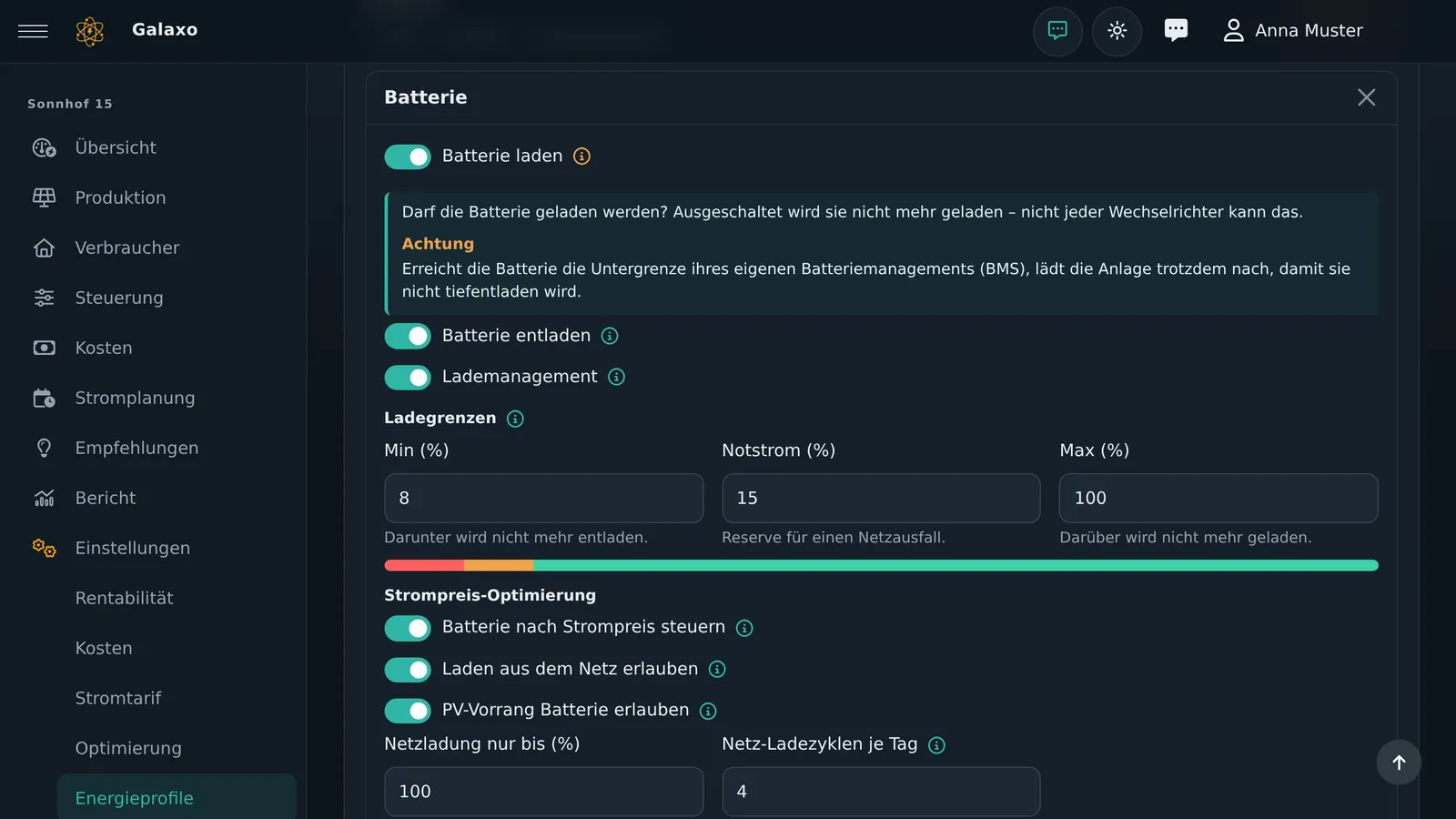Show info for Batterie nach Strompreis steuern
The image size is (1456, 819).
744,628
